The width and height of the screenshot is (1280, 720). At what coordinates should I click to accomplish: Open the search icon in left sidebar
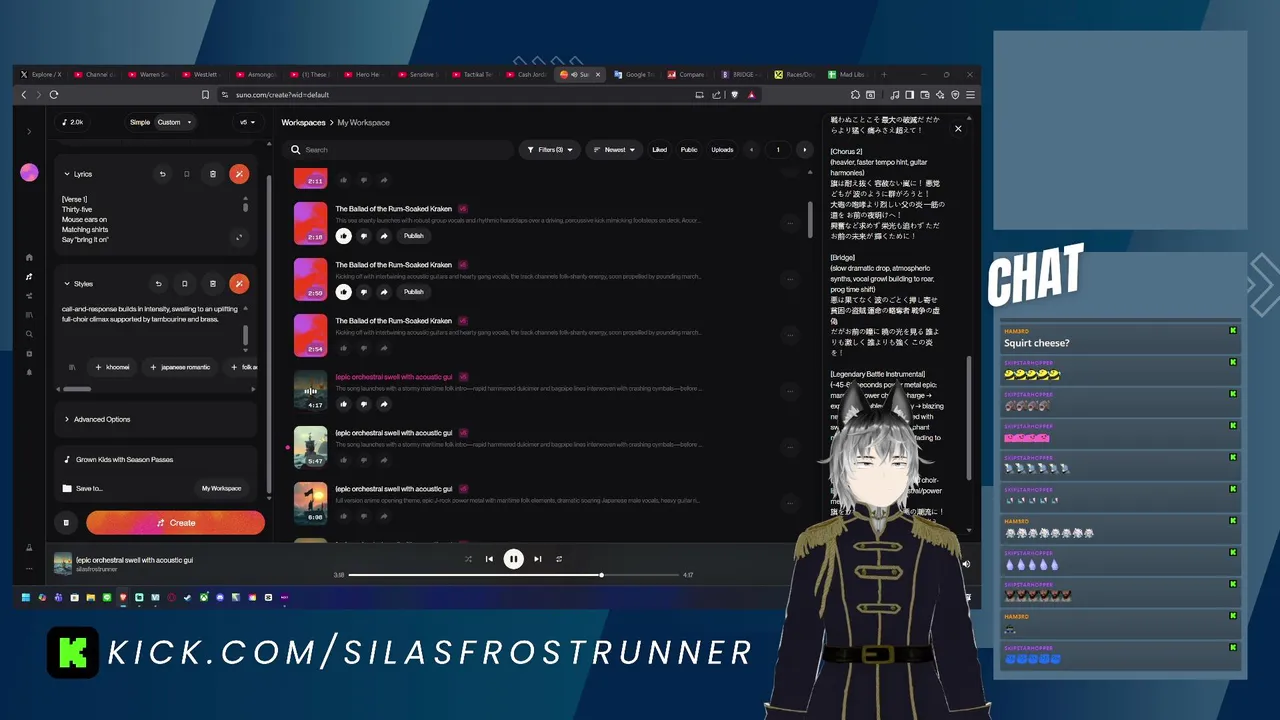click(x=29, y=334)
